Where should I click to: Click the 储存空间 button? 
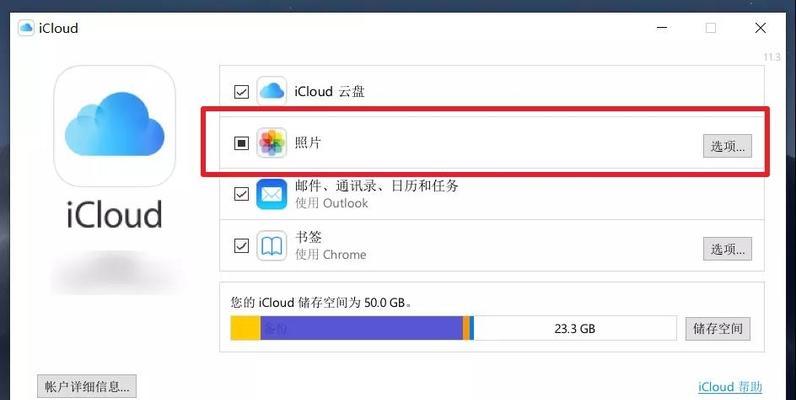point(718,329)
